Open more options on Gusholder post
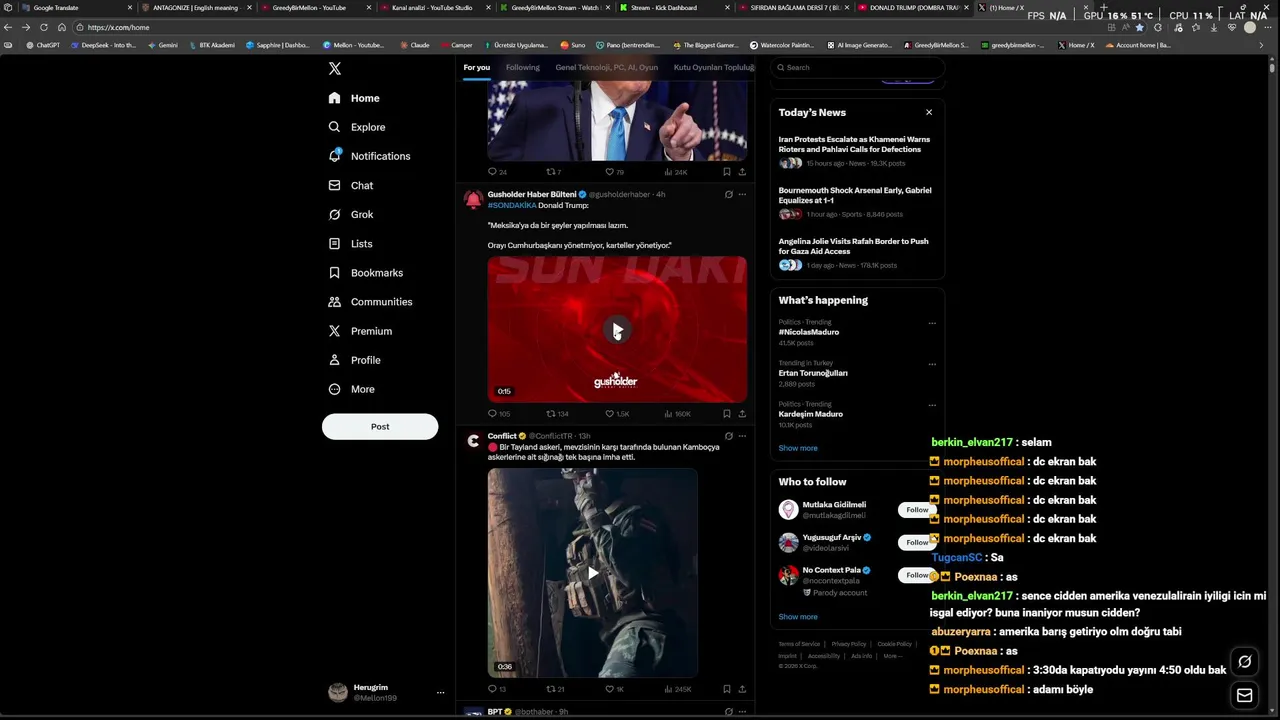 click(742, 194)
